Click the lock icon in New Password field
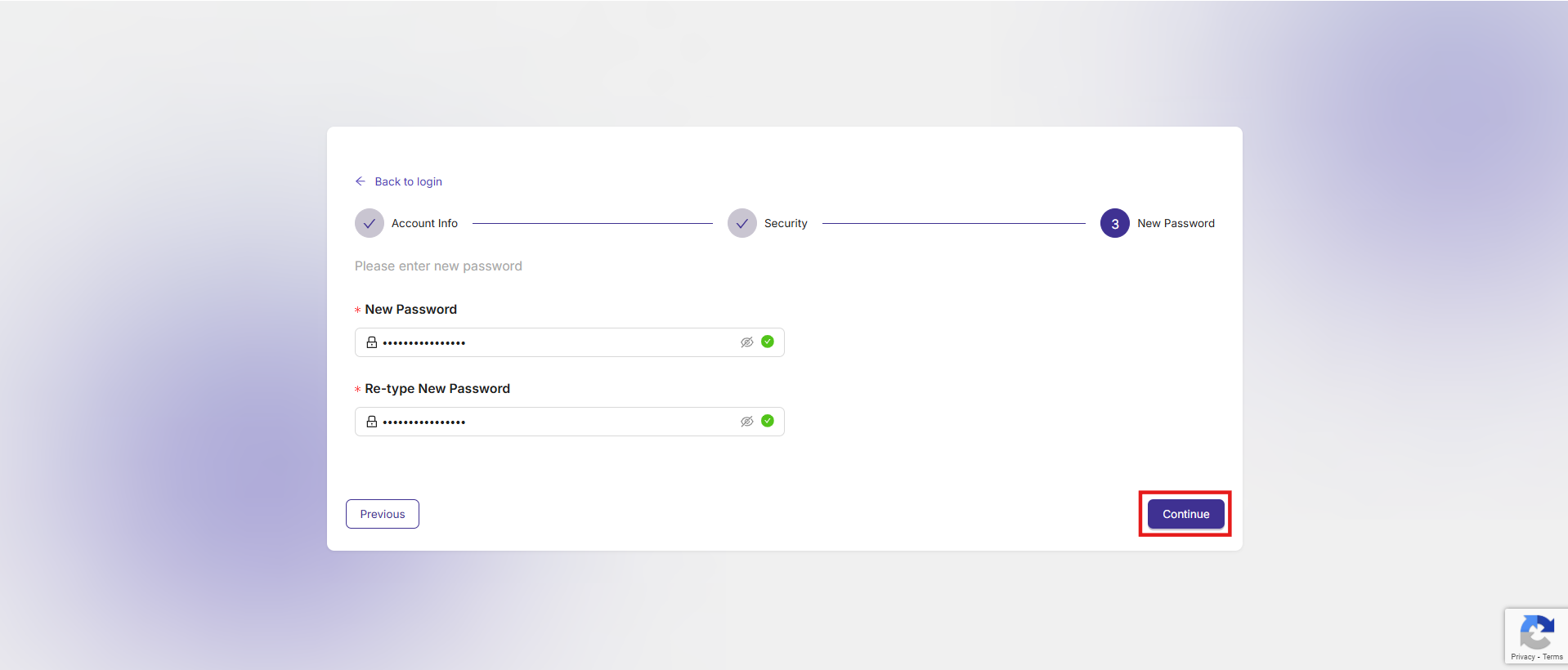The image size is (1568, 670). 372,342
